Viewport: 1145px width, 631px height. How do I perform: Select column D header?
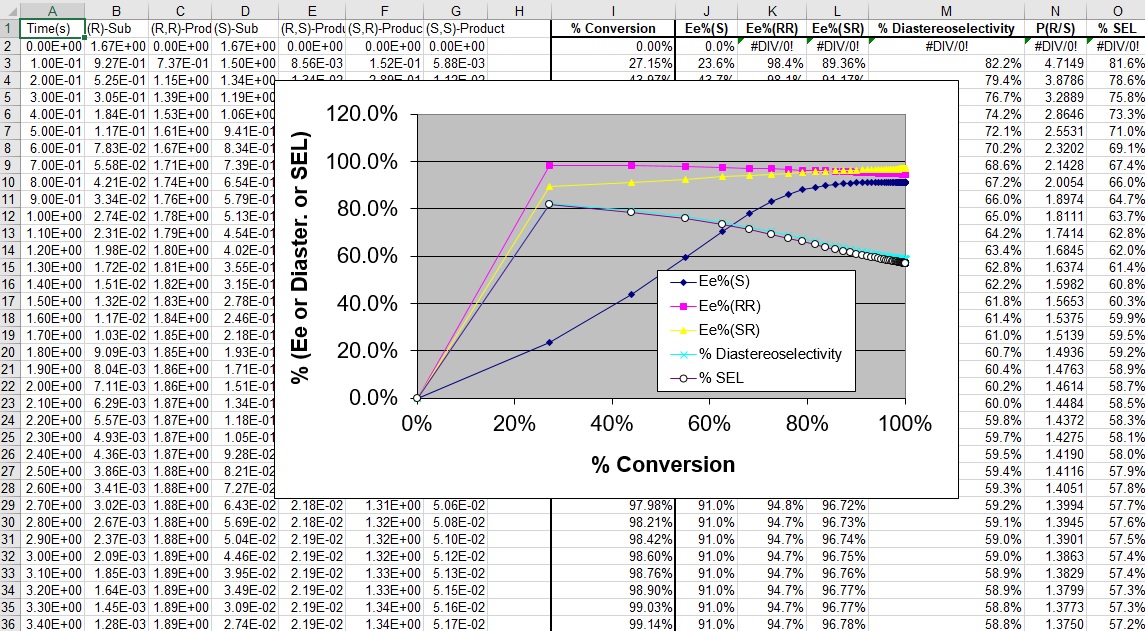pyautogui.click(x=245, y=9)
